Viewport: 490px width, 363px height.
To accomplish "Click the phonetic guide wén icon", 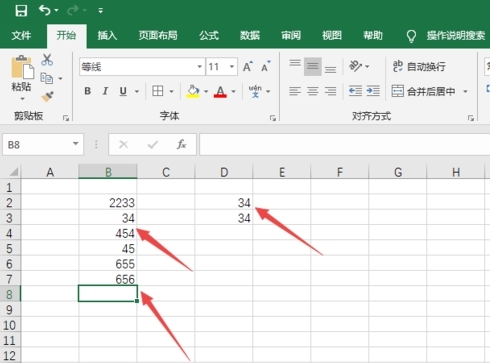I will tap(255, 91).
